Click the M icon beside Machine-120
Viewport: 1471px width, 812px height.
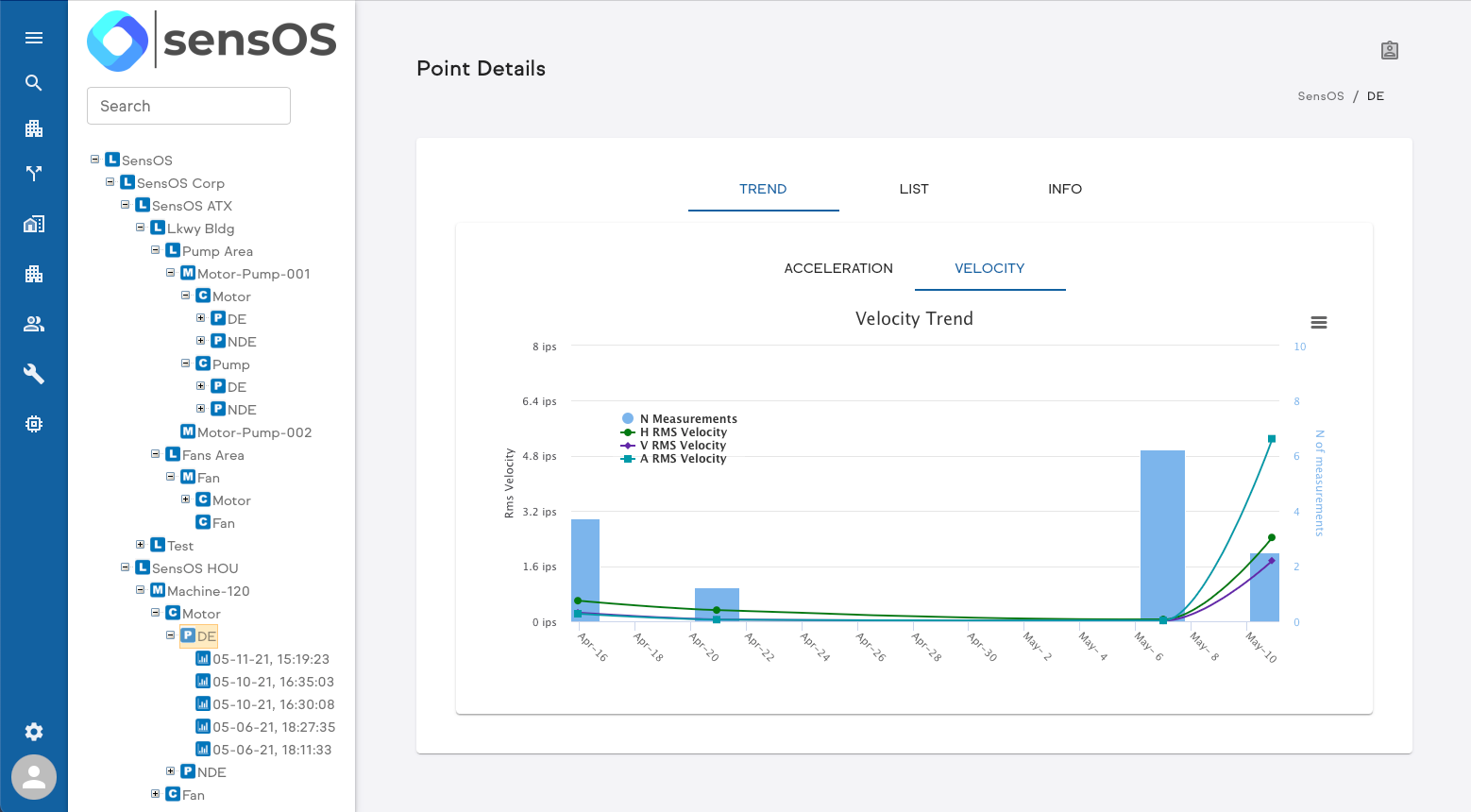click(x=158, y=590)
